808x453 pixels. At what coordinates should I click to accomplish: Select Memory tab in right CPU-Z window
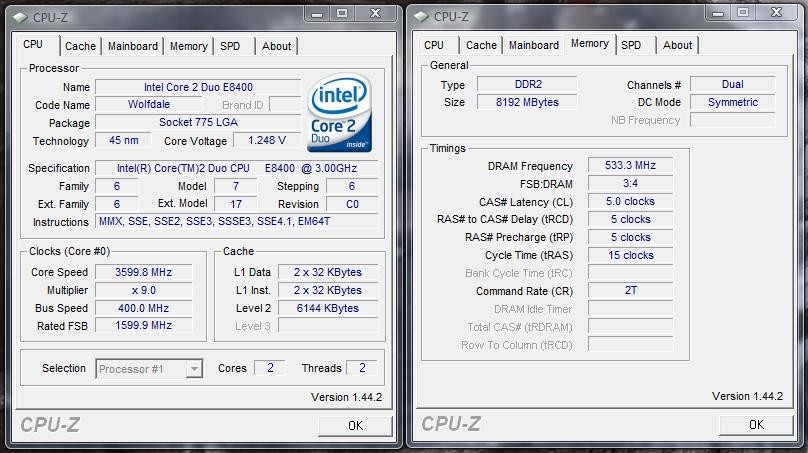(x=590, y=44)
